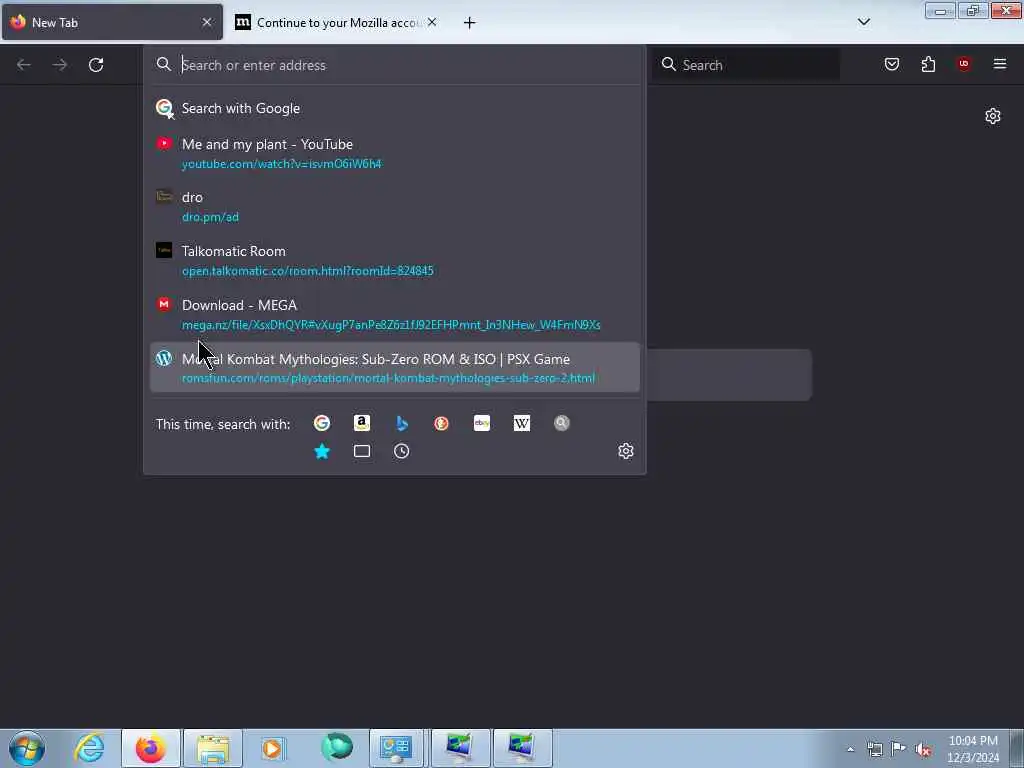The width and height of the screenshot is (1024, 768).
Task: Reload the page with the refresh icon
Action: tap(96, 65)
